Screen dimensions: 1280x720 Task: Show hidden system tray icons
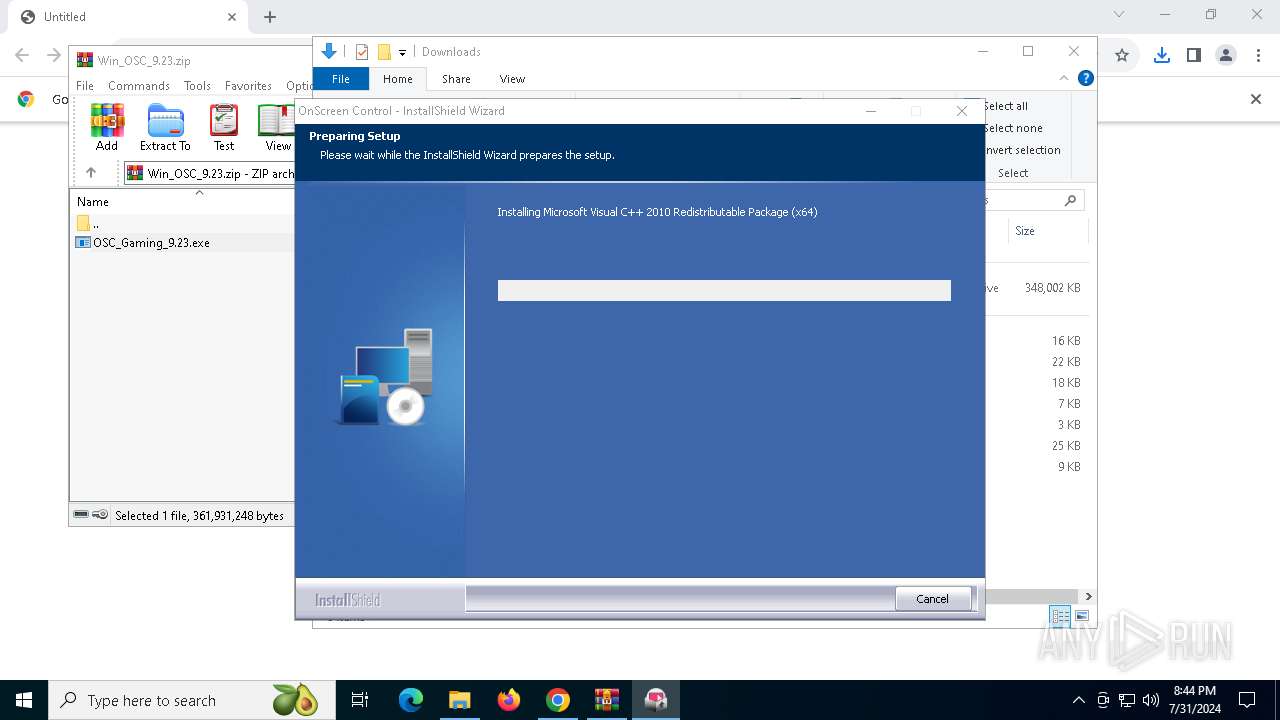[1078, 700]
